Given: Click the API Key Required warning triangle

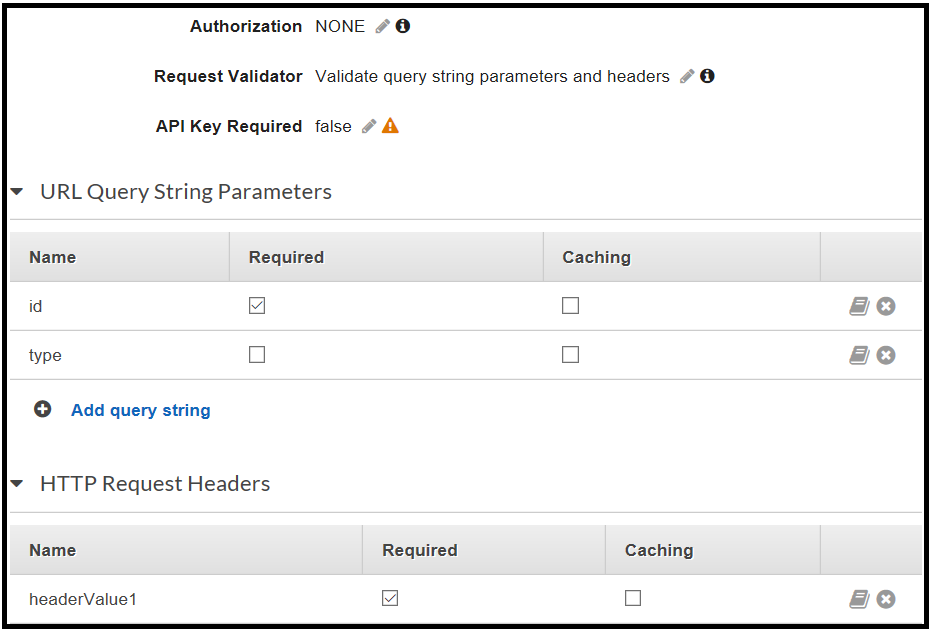Looking at the screenshot, I should pos(390,126).
